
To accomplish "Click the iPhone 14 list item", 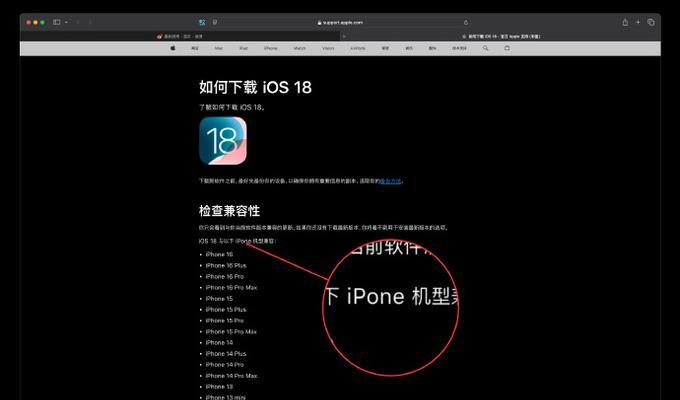I will coord(219,342).
